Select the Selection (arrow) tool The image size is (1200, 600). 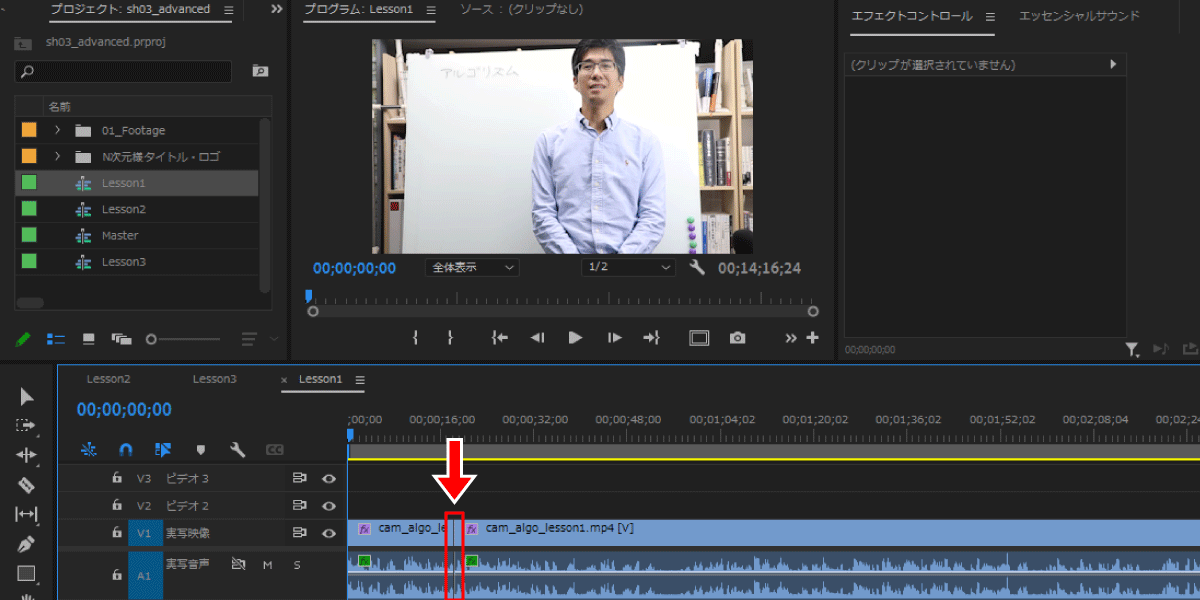pyautogui.click(x=27, y=397)
